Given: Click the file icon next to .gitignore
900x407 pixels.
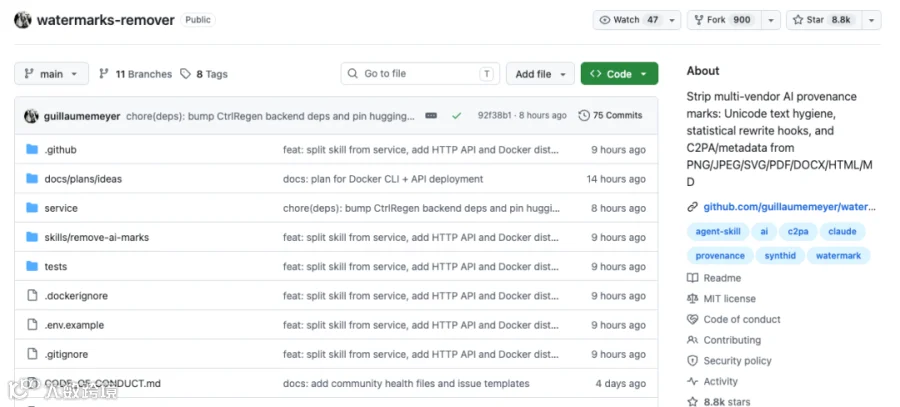Looking at the screenshot, I should (x=32, y=354).
